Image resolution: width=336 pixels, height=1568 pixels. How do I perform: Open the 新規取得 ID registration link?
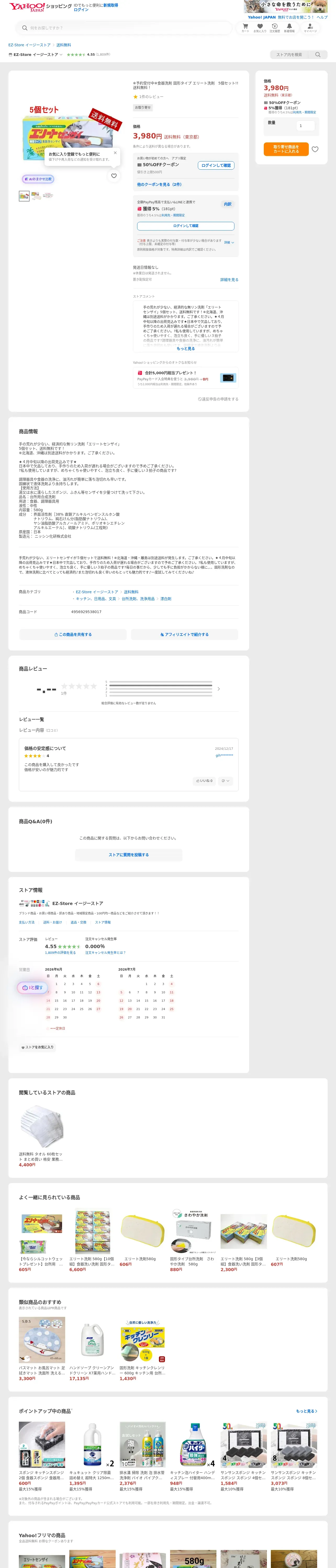tap(110, 5)
